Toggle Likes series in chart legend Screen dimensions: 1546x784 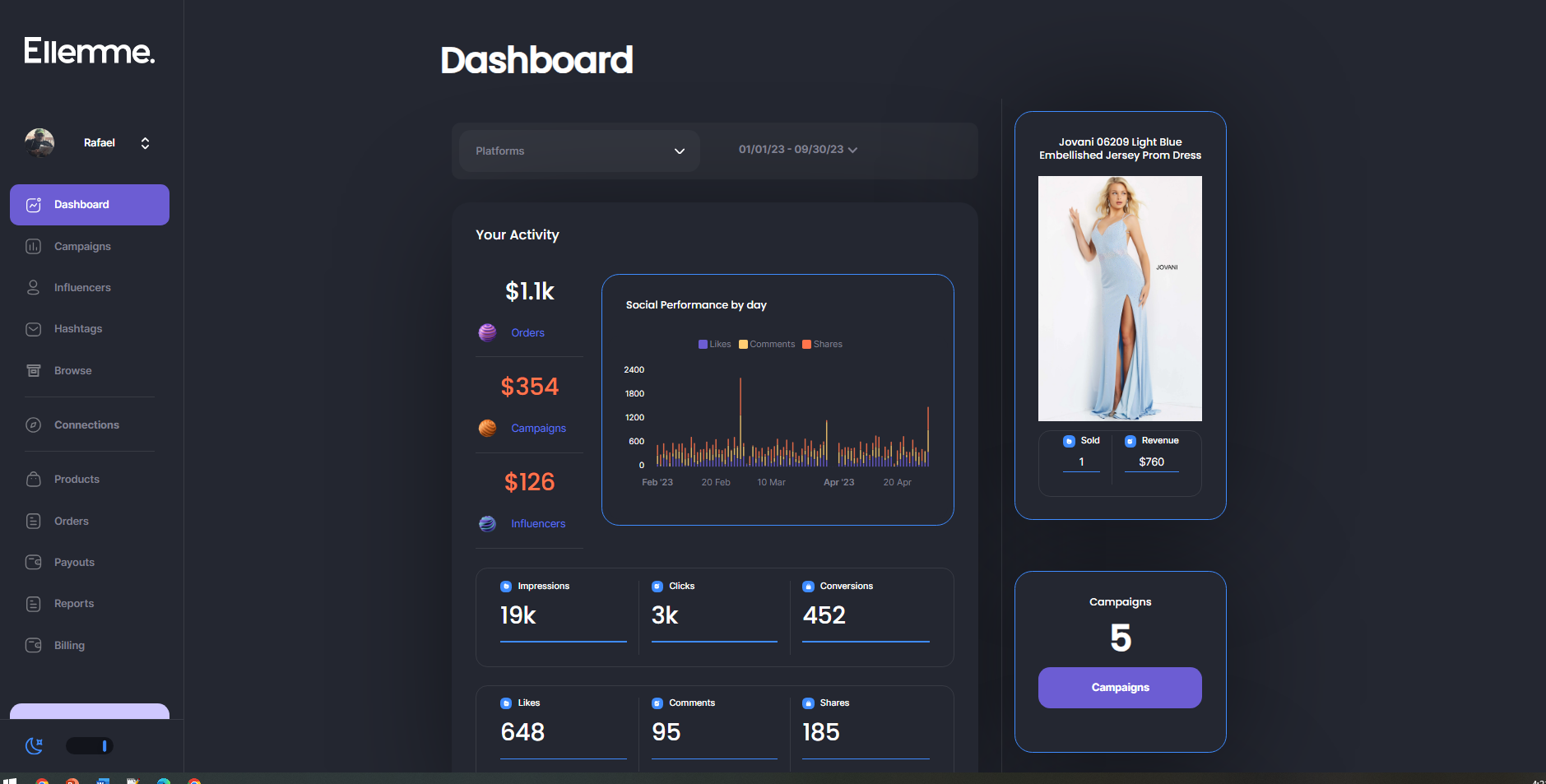714,345
